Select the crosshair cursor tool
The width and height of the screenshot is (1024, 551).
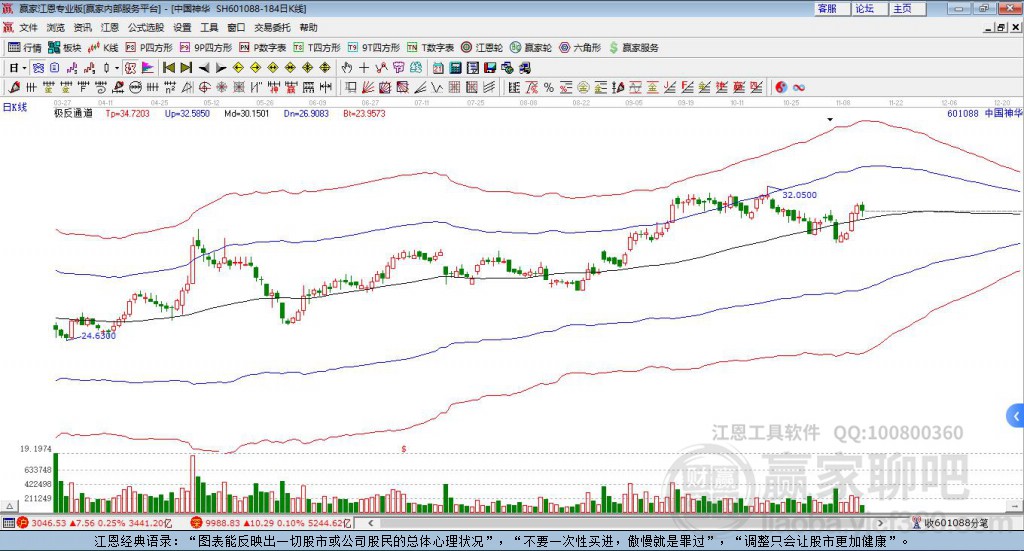click(364, 68)
